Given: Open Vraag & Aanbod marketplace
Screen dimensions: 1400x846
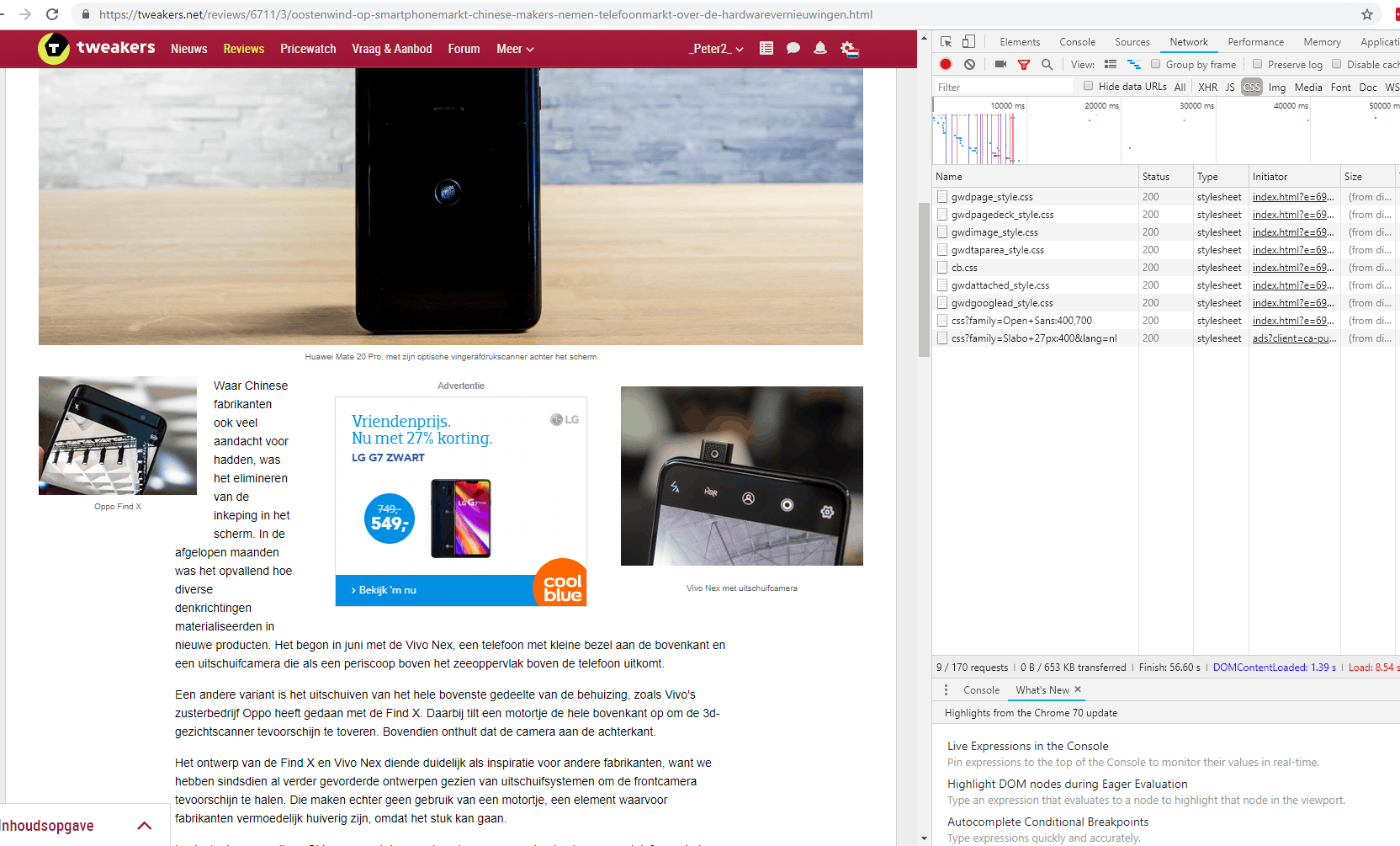Looking at the screenshot, I should pyautogui.click(x=392, y=49).
